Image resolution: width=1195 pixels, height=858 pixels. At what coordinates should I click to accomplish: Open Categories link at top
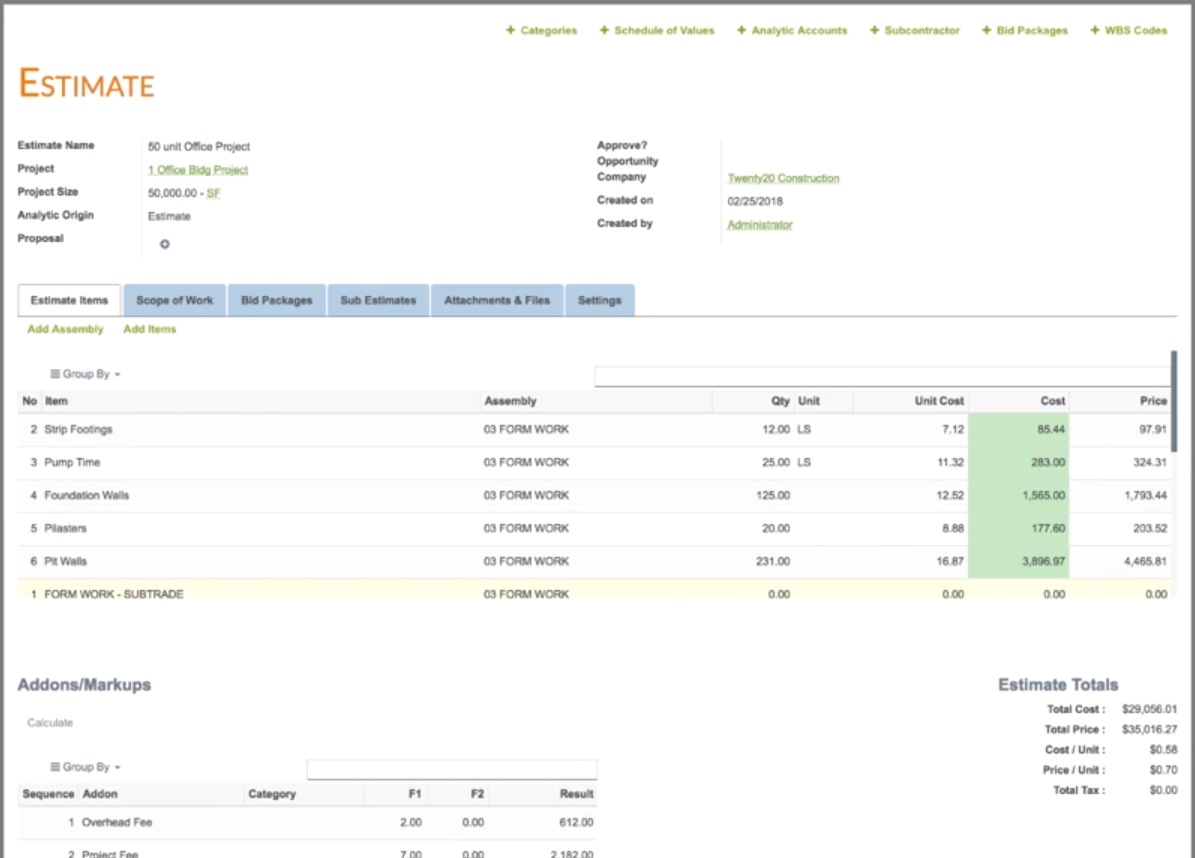(x=549, y=30)
